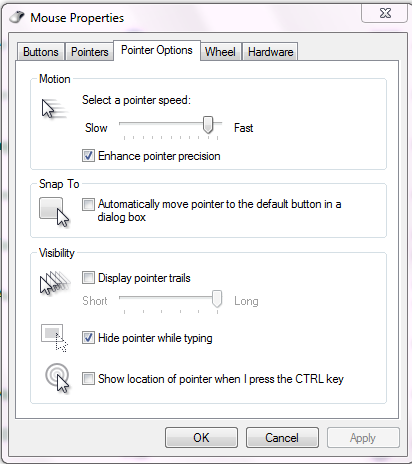This screenshot has width=412, height=464.
Task: Click the Cancel button
Action: click(x=282, y=437)
